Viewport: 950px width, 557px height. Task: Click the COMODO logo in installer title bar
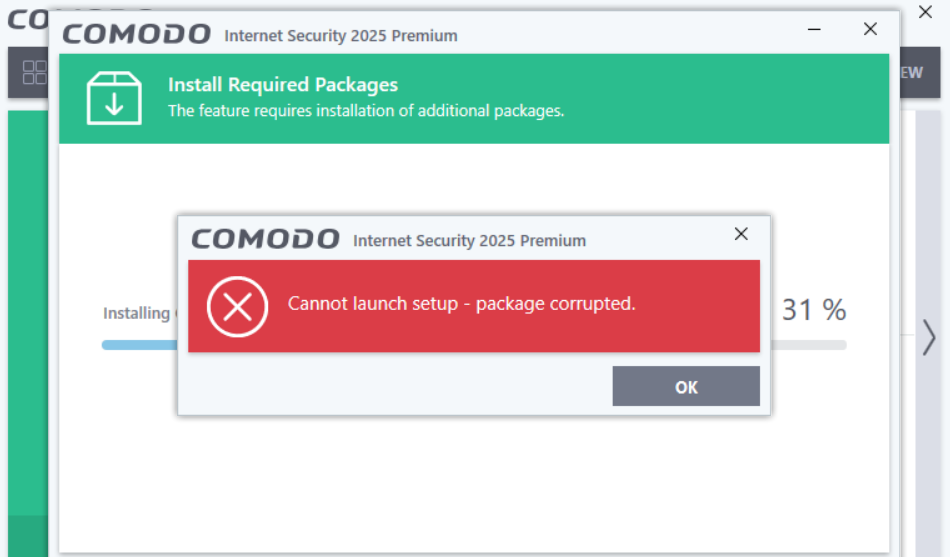[x=137, y=35]
